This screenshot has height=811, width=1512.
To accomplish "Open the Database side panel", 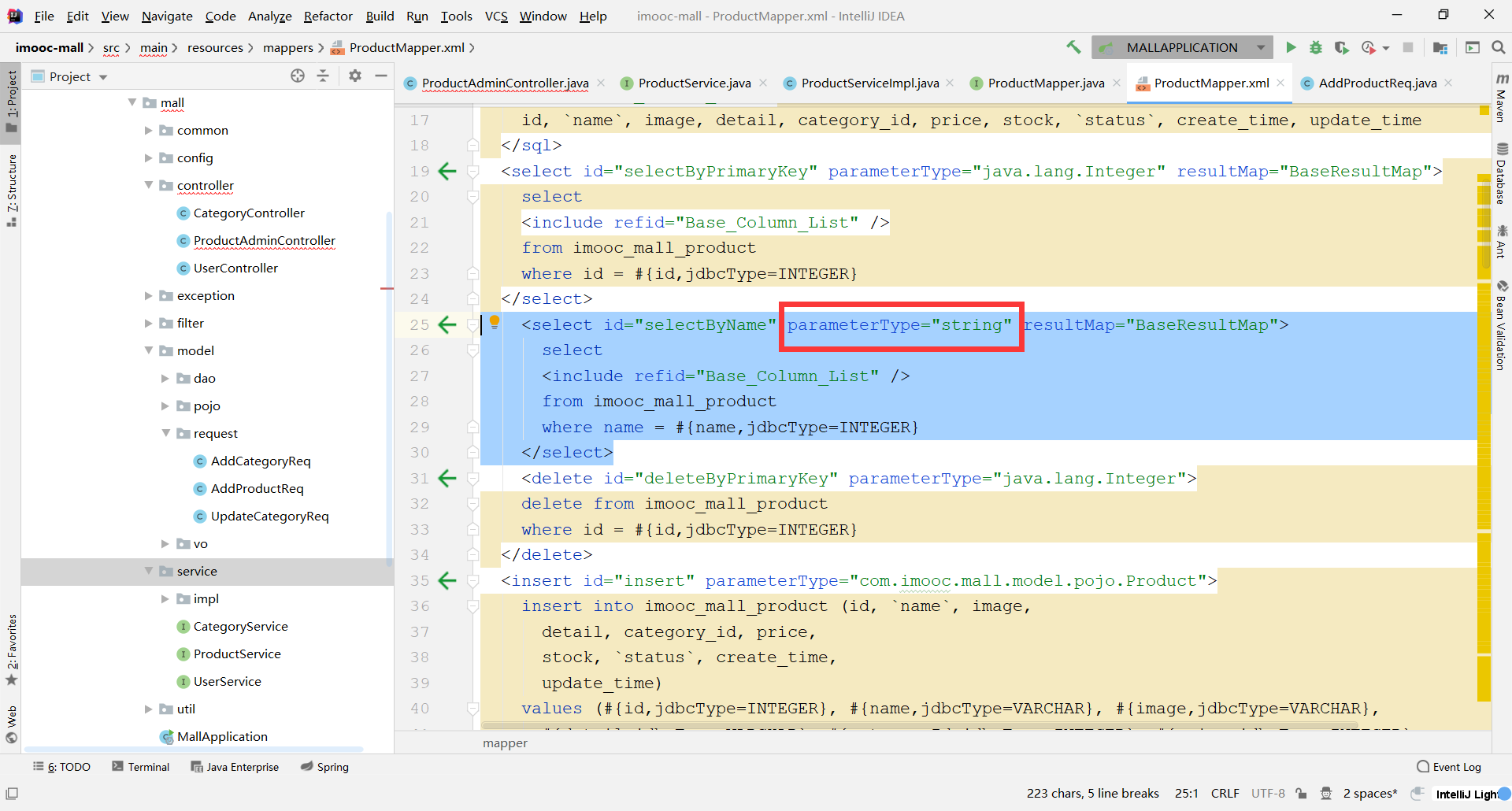I will tap(1502, 173).
